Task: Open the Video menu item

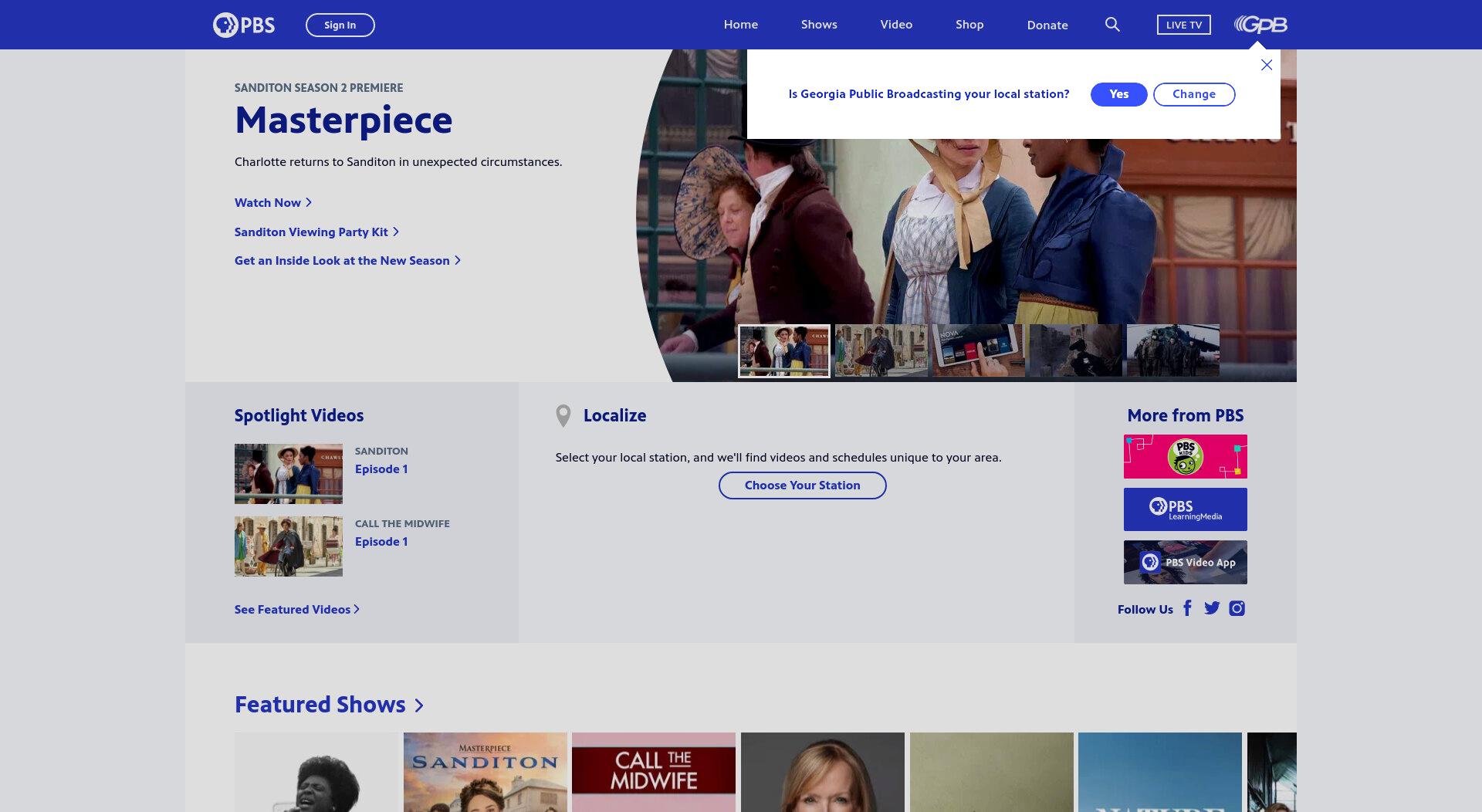Action: click(896, 25)
